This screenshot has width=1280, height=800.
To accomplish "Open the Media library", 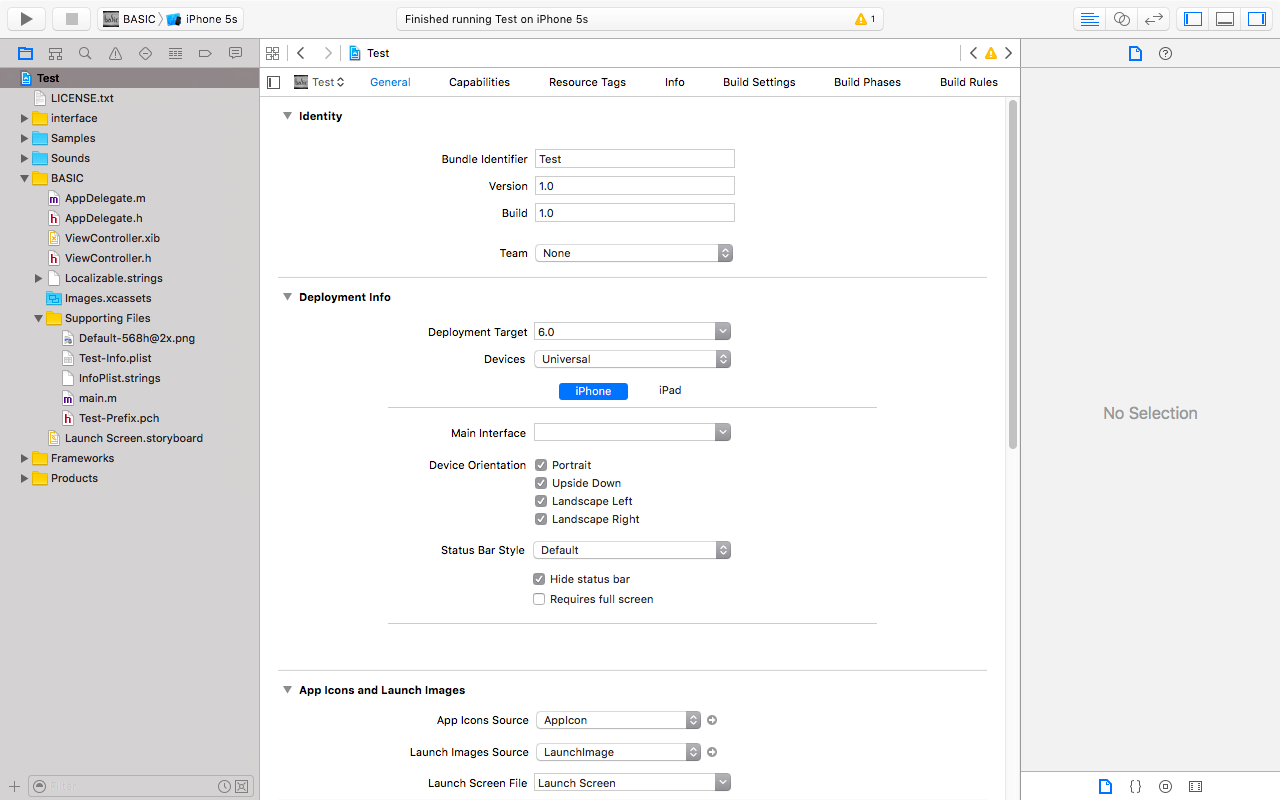I will (x=1195, y=787).
